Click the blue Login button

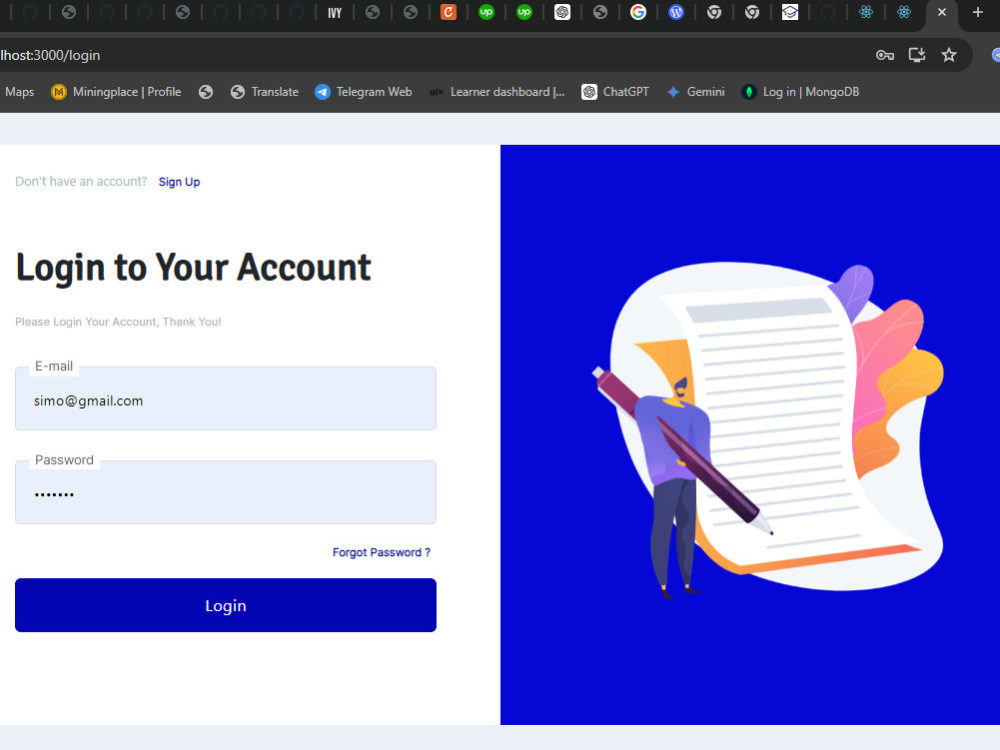(x=226, y=605)
